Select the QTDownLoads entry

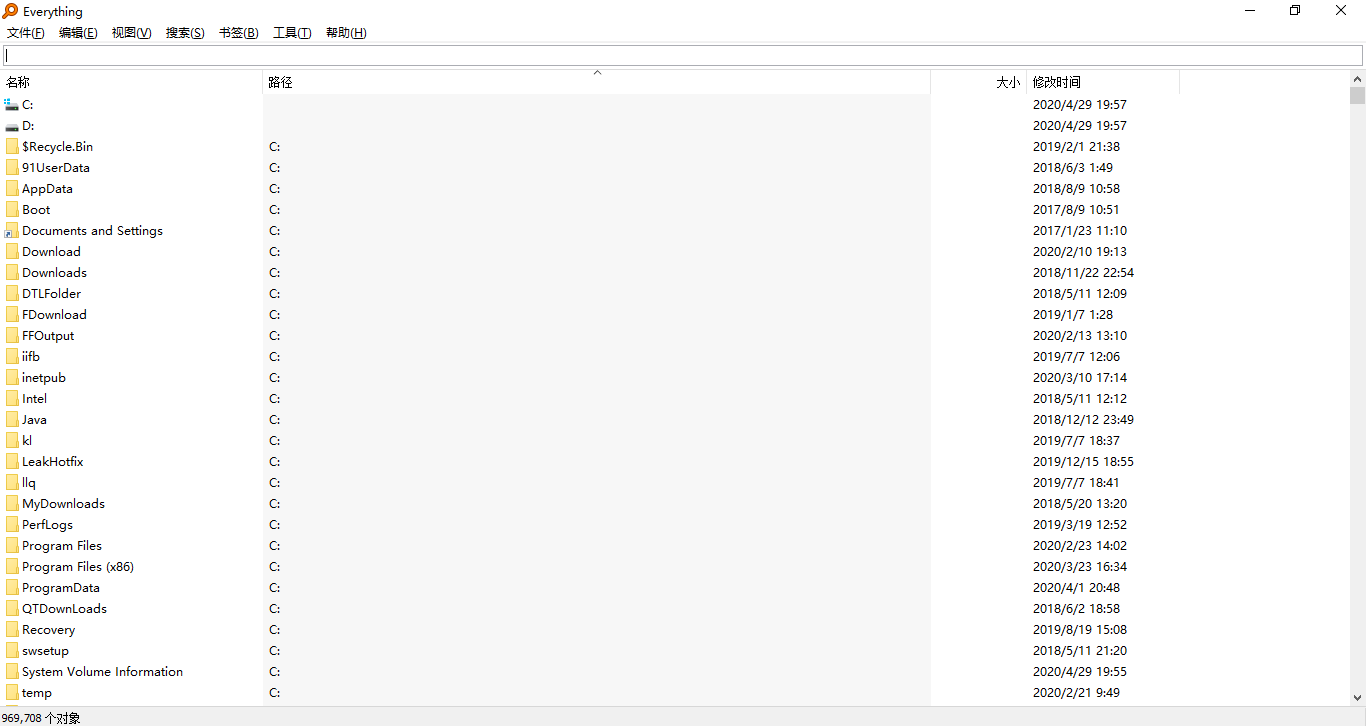[x=64, y=608]
